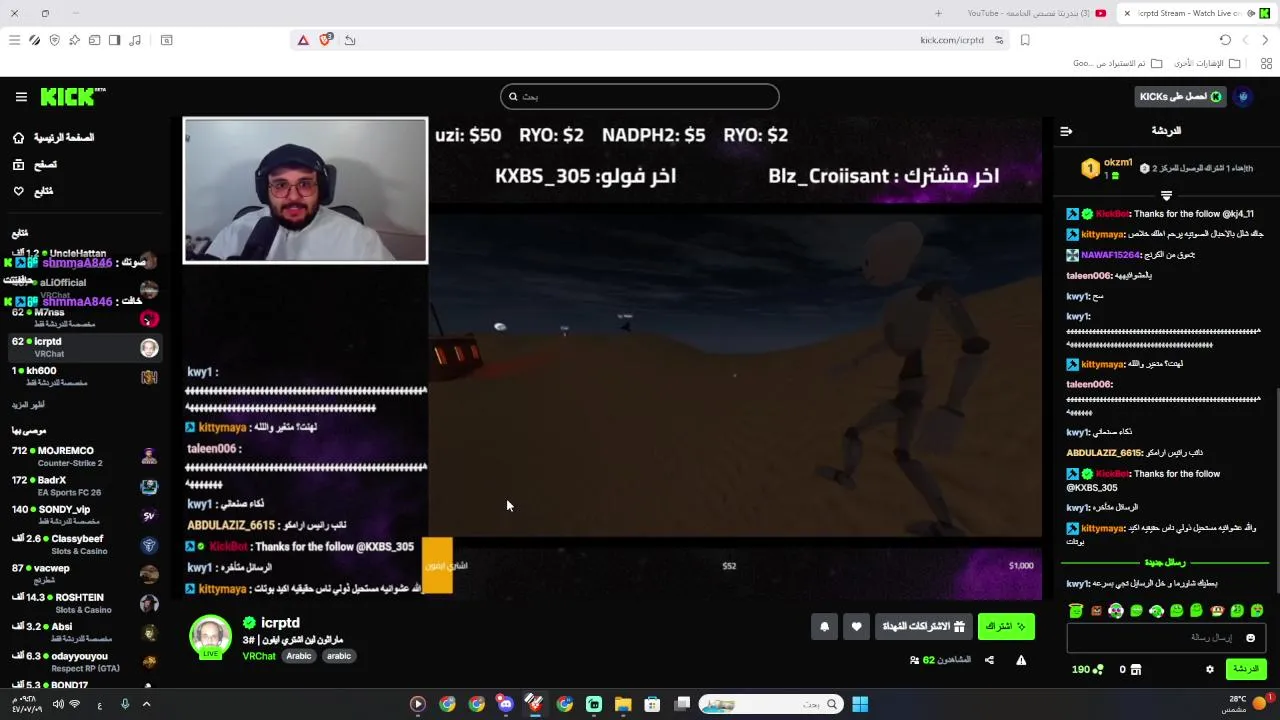
Task: Click the capitalized Arabic tag
Action: (x=299, y=656)
